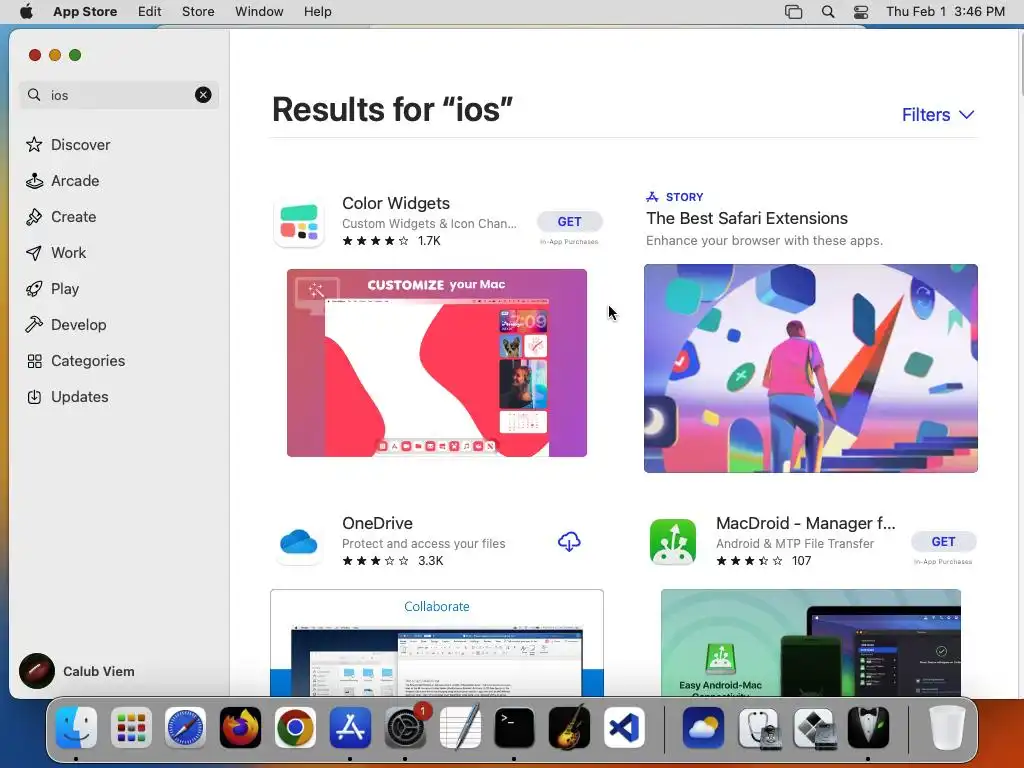Open the Window menu
1024x768 pixels.
(x=259, y=12)
